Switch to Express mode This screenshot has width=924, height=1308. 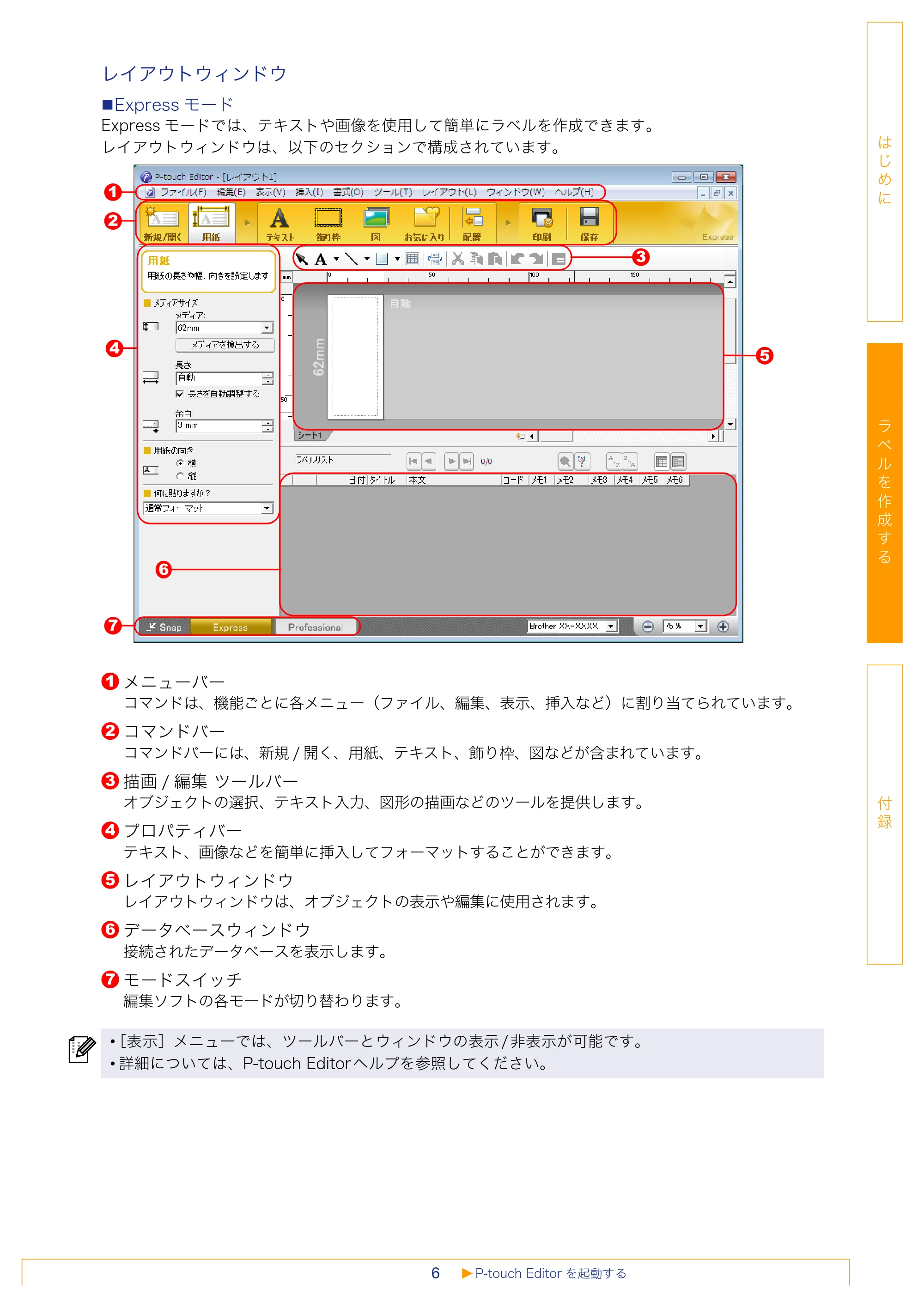(x=231, y=627)
